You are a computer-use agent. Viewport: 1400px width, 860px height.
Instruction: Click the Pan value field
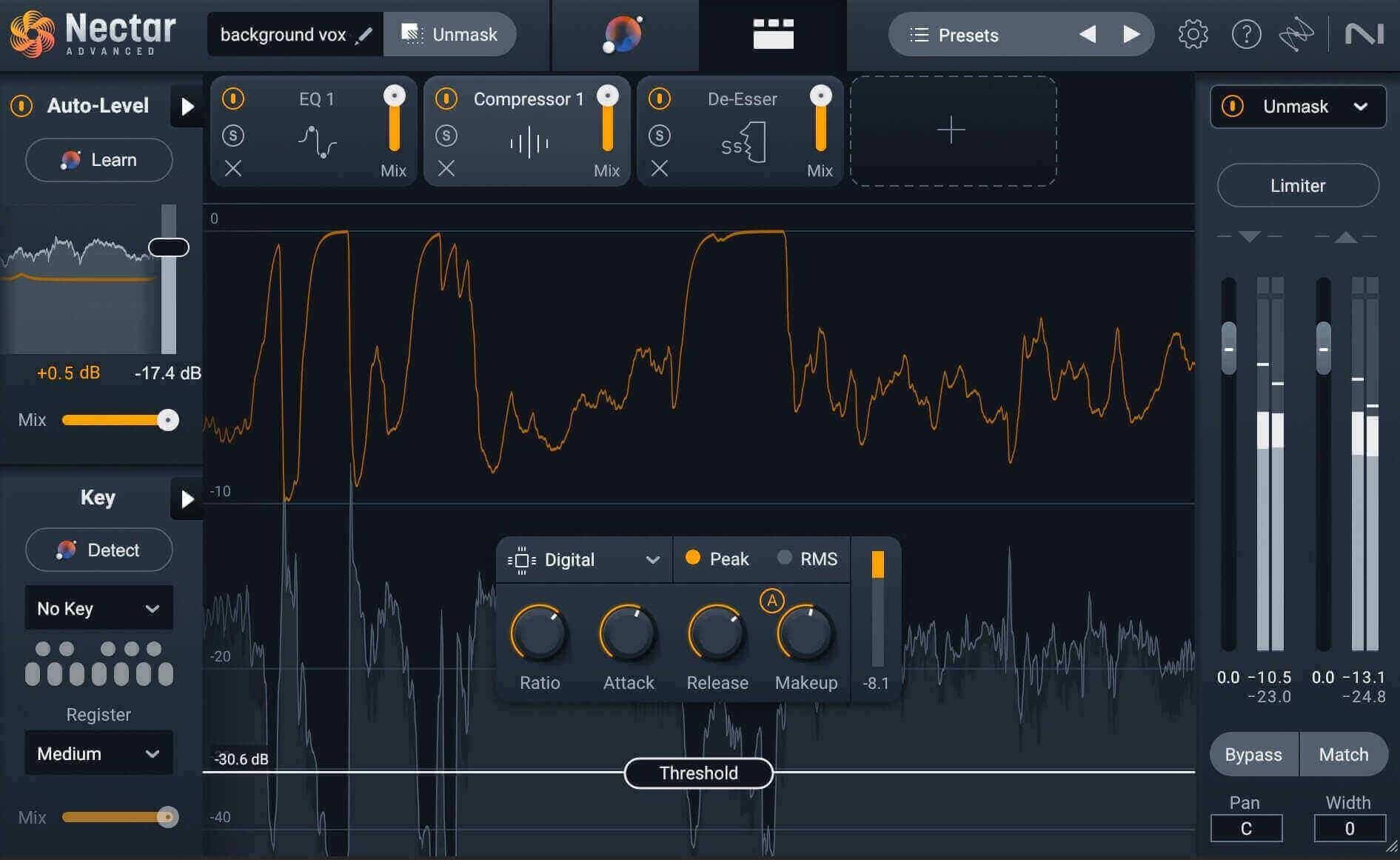click(1247, 828)
